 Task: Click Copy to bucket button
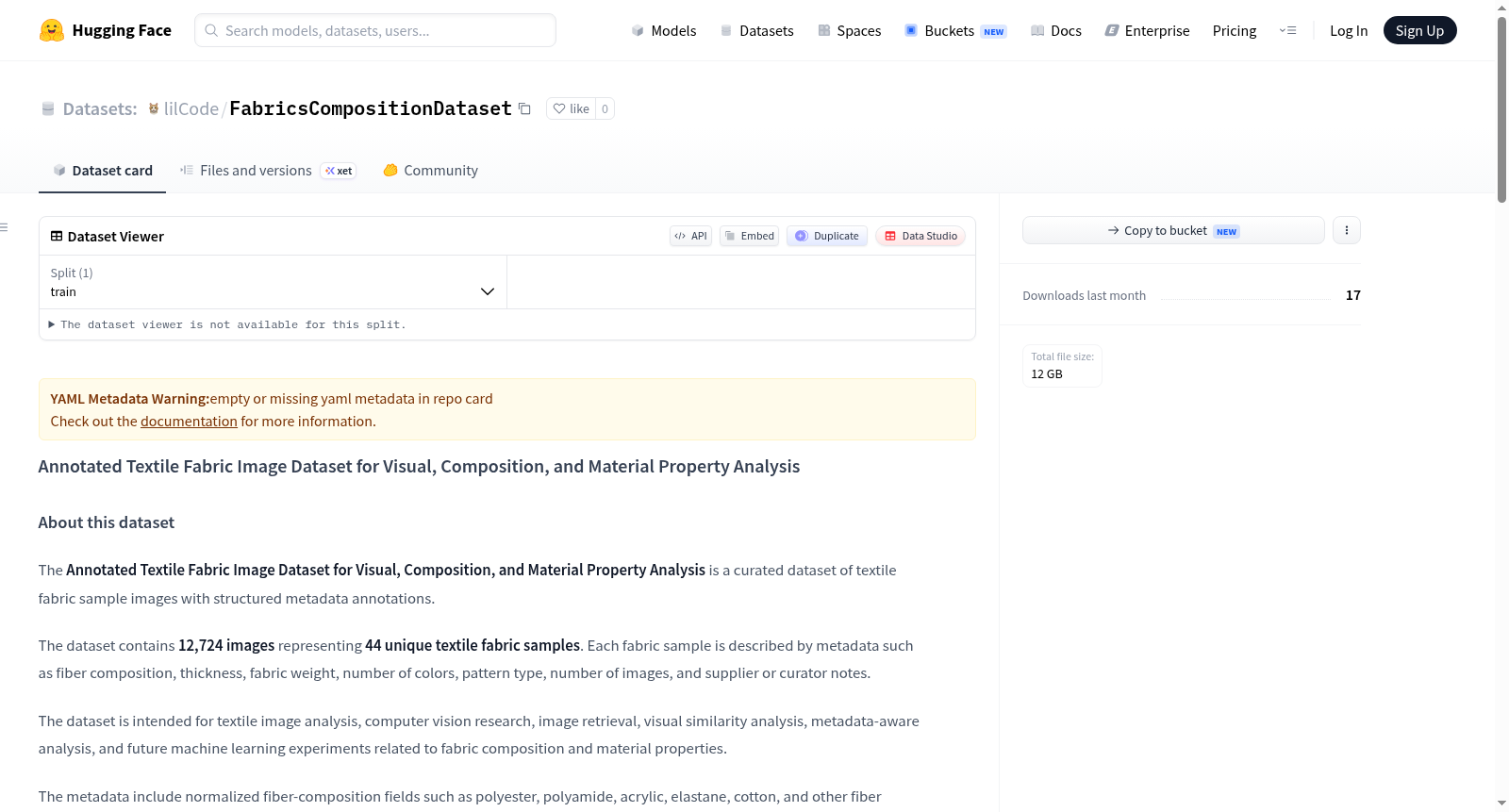(x=1173, y=230)
